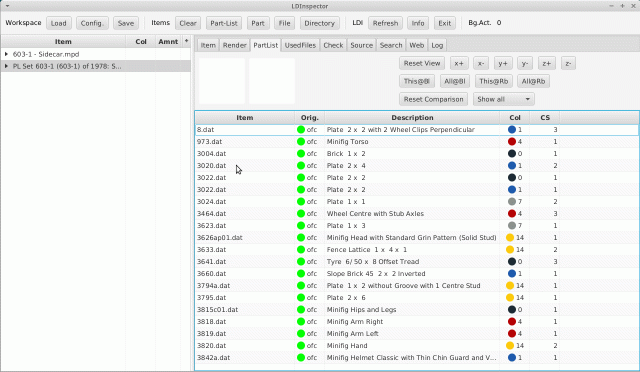Screen dimensions: 640x372
Task: Click the All@Rb button
Action: pyautogui.click(x=533, y=81)
